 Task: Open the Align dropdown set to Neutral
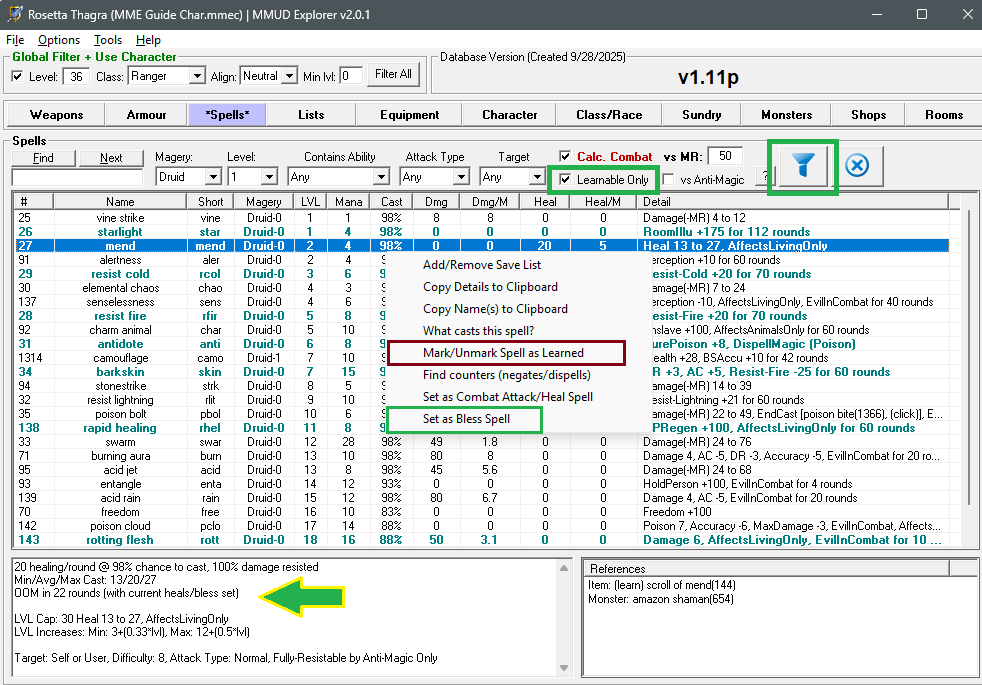pos(289,76)
